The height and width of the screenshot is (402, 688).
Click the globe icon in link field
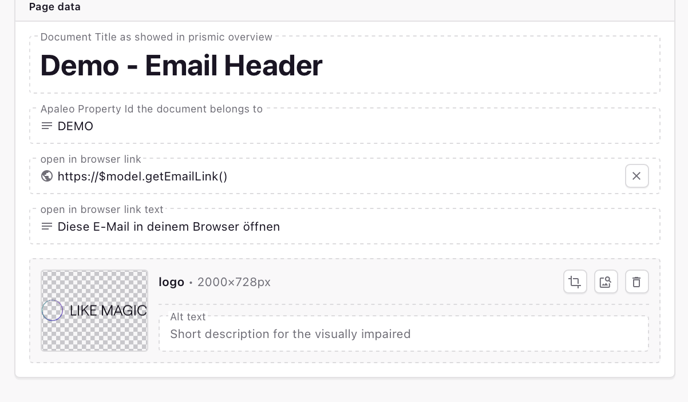coord(47,176)
